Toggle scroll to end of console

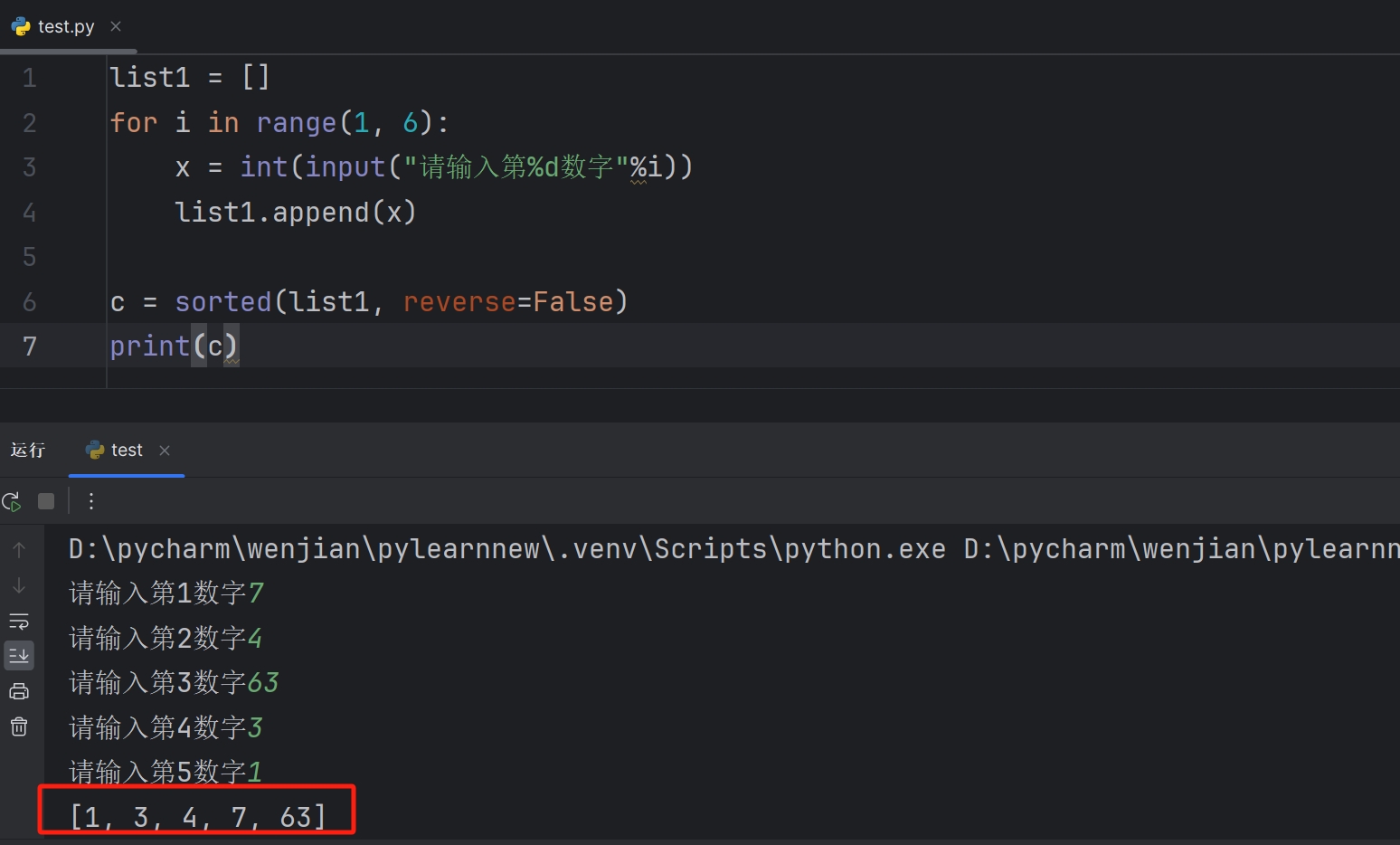click(x=19, y=656)
